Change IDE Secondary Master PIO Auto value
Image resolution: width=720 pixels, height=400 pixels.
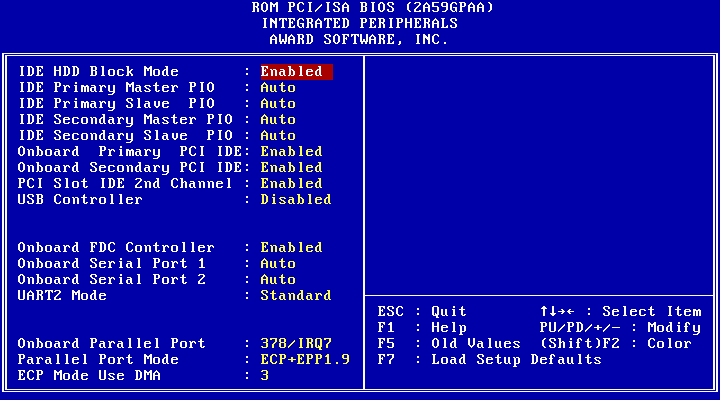point(278,120)
